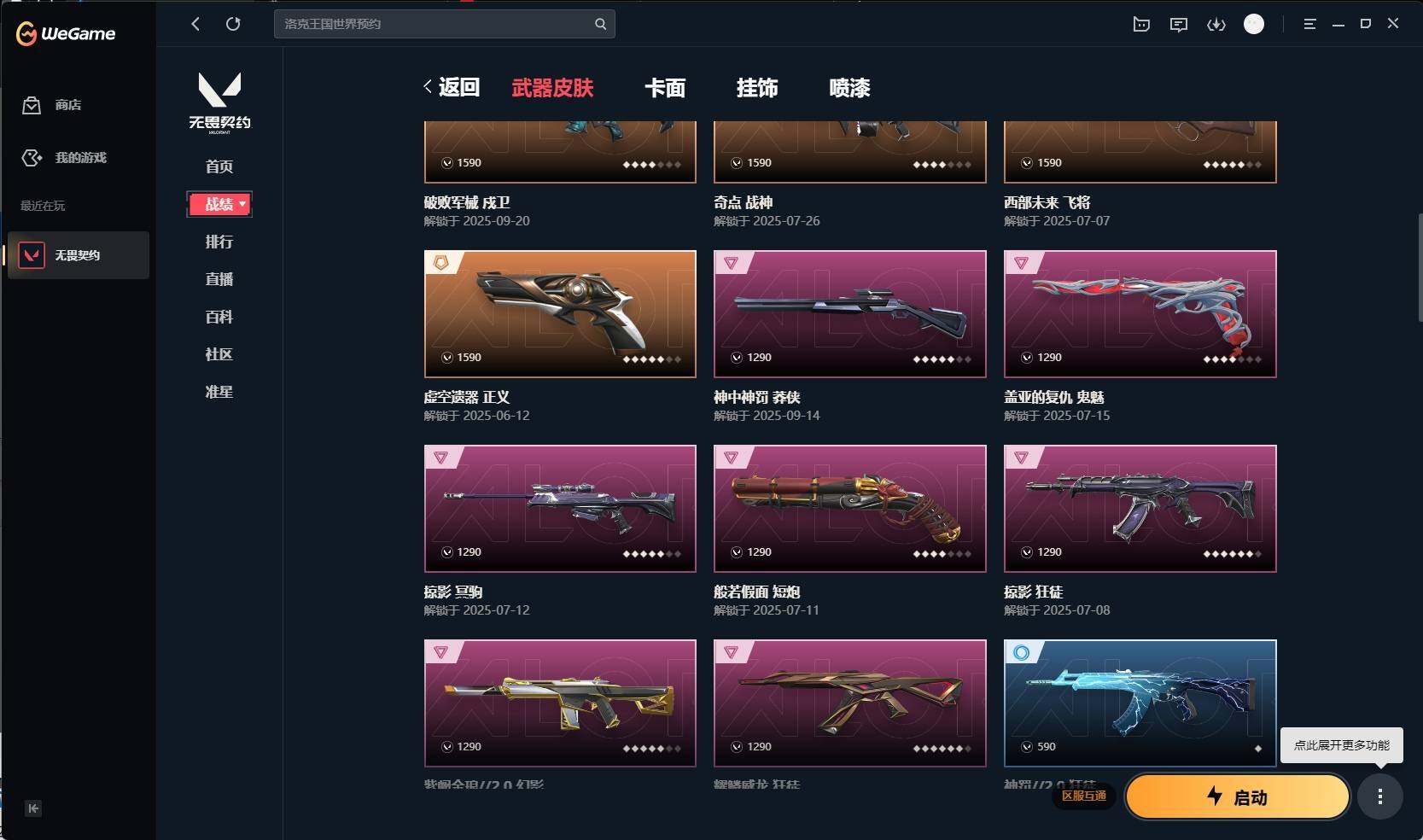Screen dimensions: 1423x840
Task: Switch to the 喷漆 tab
Action: click(849, 88)
